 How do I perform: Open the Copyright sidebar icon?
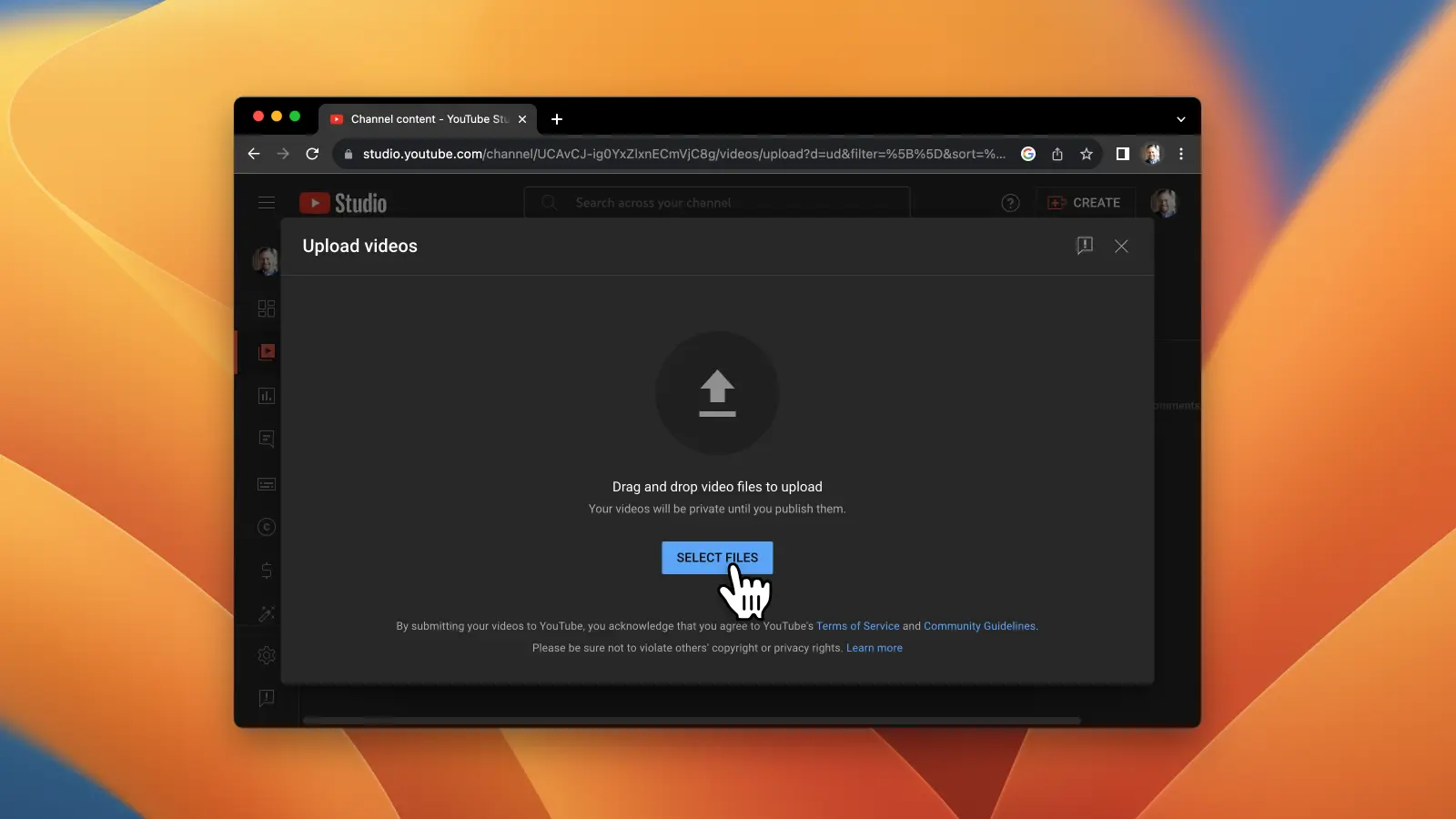tap(267, 527)
